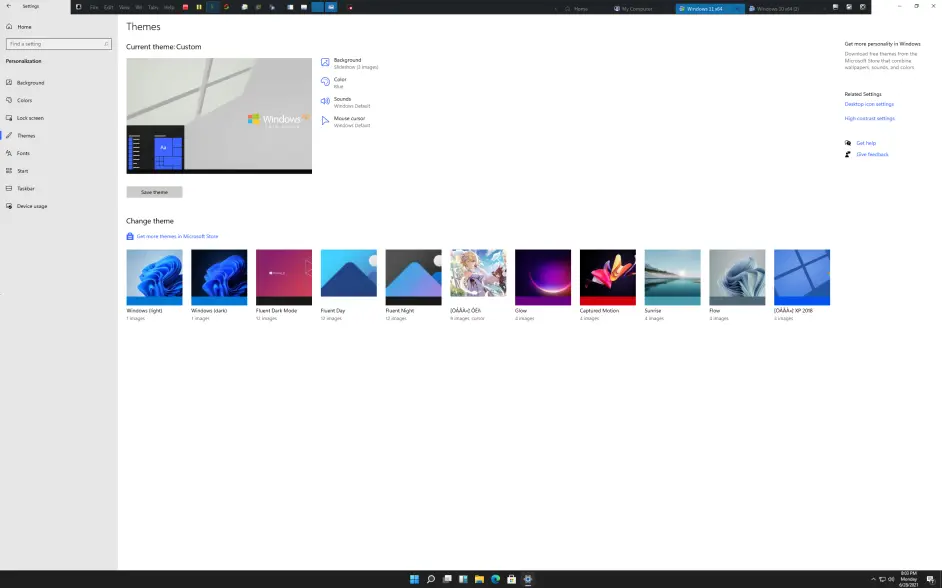Open VMware Tabs menu

point(153,7)
